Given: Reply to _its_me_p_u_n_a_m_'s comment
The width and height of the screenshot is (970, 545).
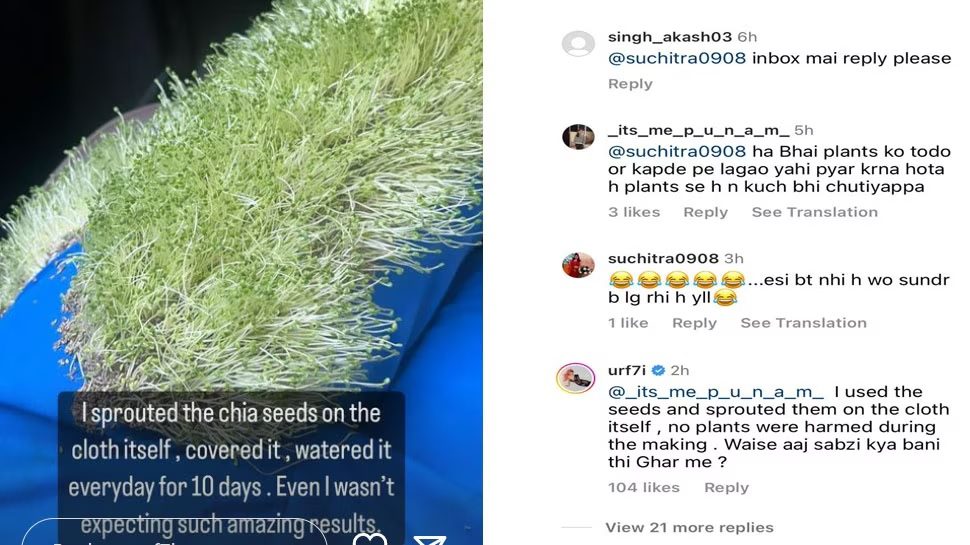Looking at the screenshot, I should click(x=705, y=212).
